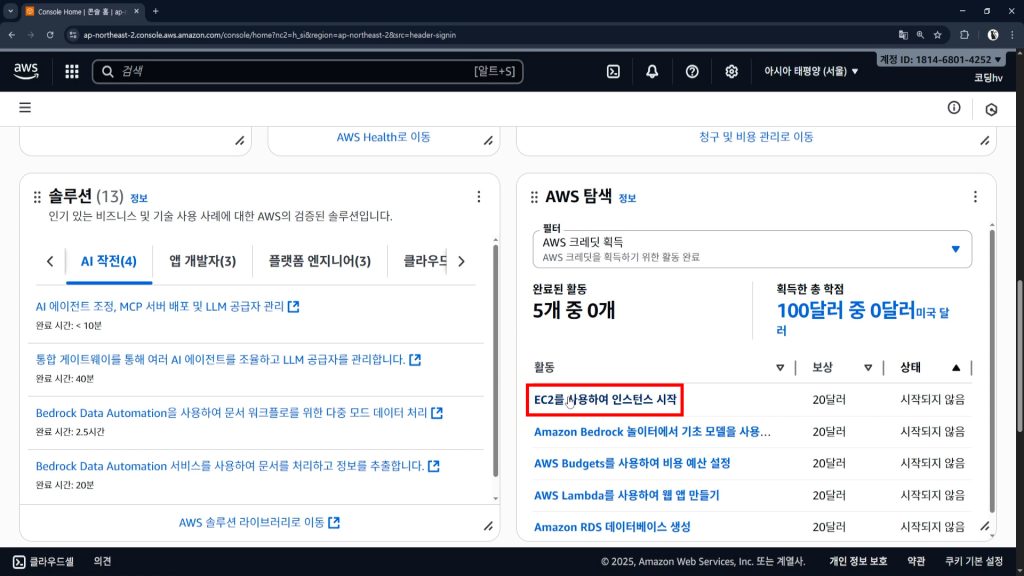1024x576 pixels.
Task: Click the AWS logo home icon
Action: coord(26,71)
